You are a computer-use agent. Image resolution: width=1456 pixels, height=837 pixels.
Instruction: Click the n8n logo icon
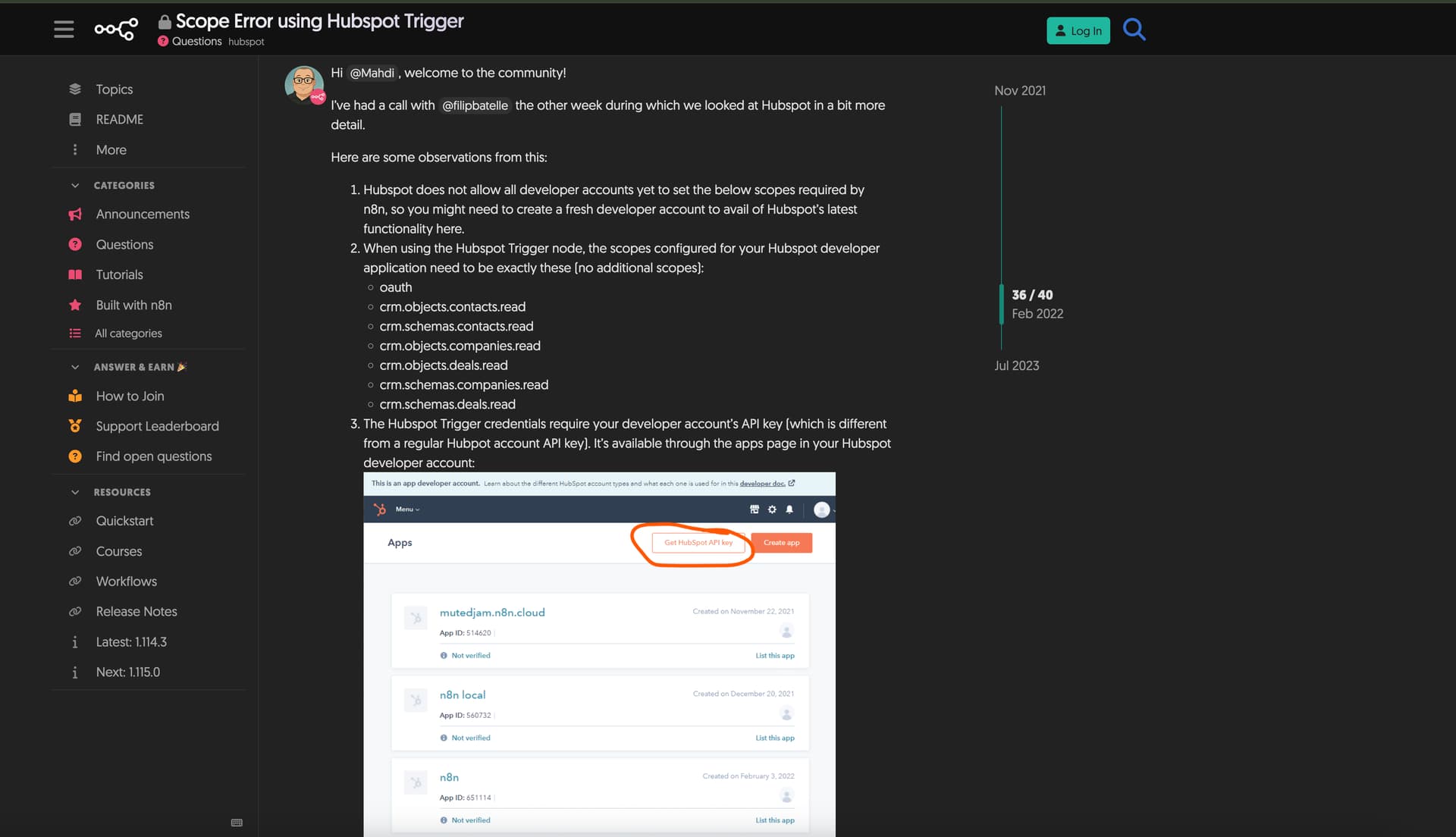(116, 30)
